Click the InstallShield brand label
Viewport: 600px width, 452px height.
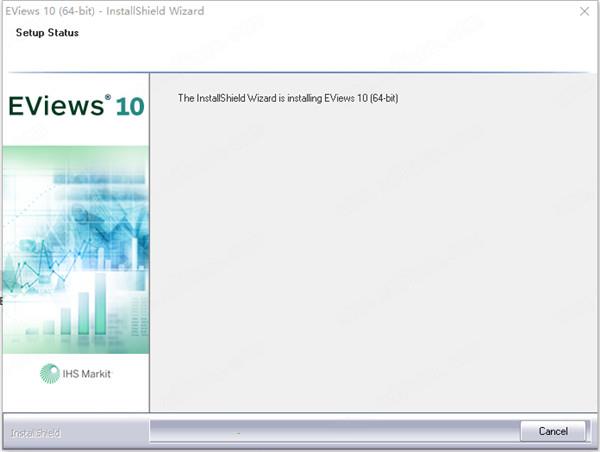36,433
